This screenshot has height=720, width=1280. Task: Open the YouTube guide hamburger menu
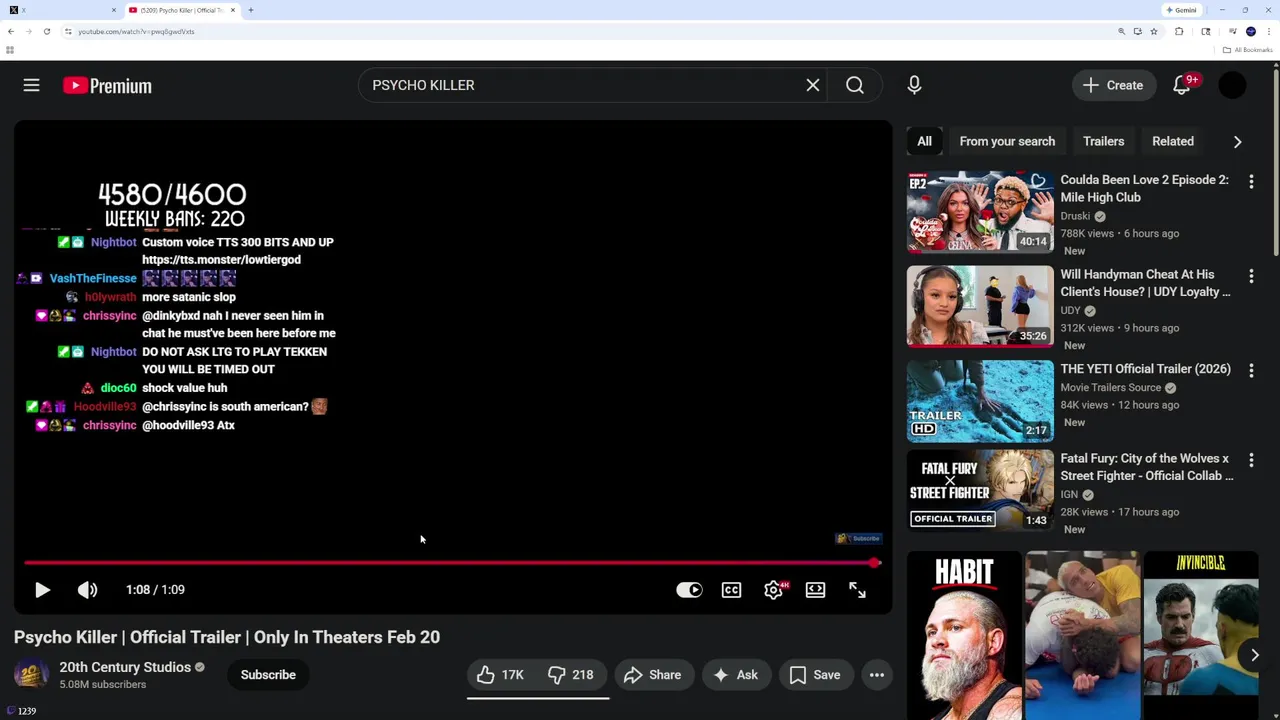pos(31,85)
